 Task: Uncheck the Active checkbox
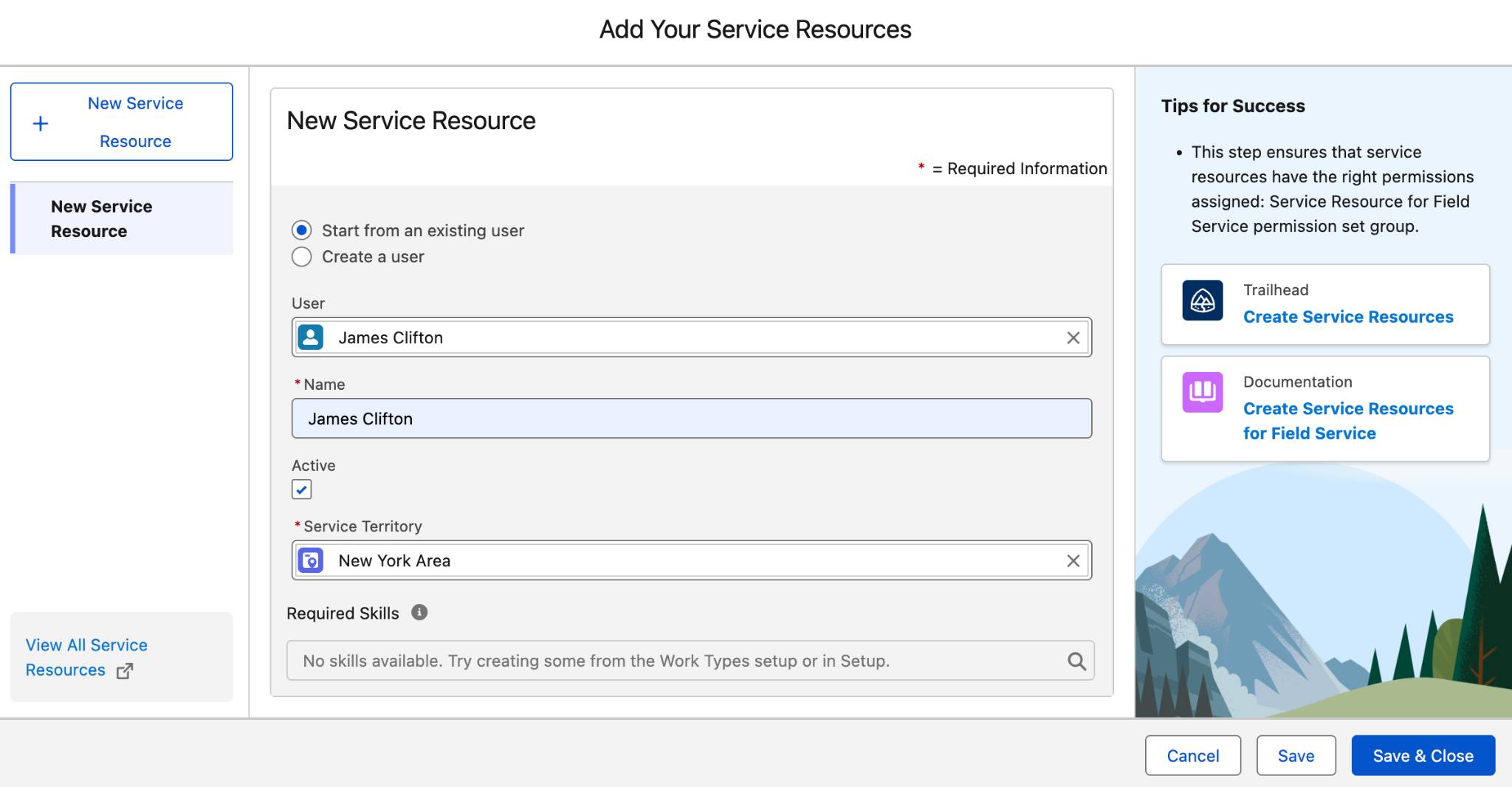pyautogui.click(x=301, y=489)
